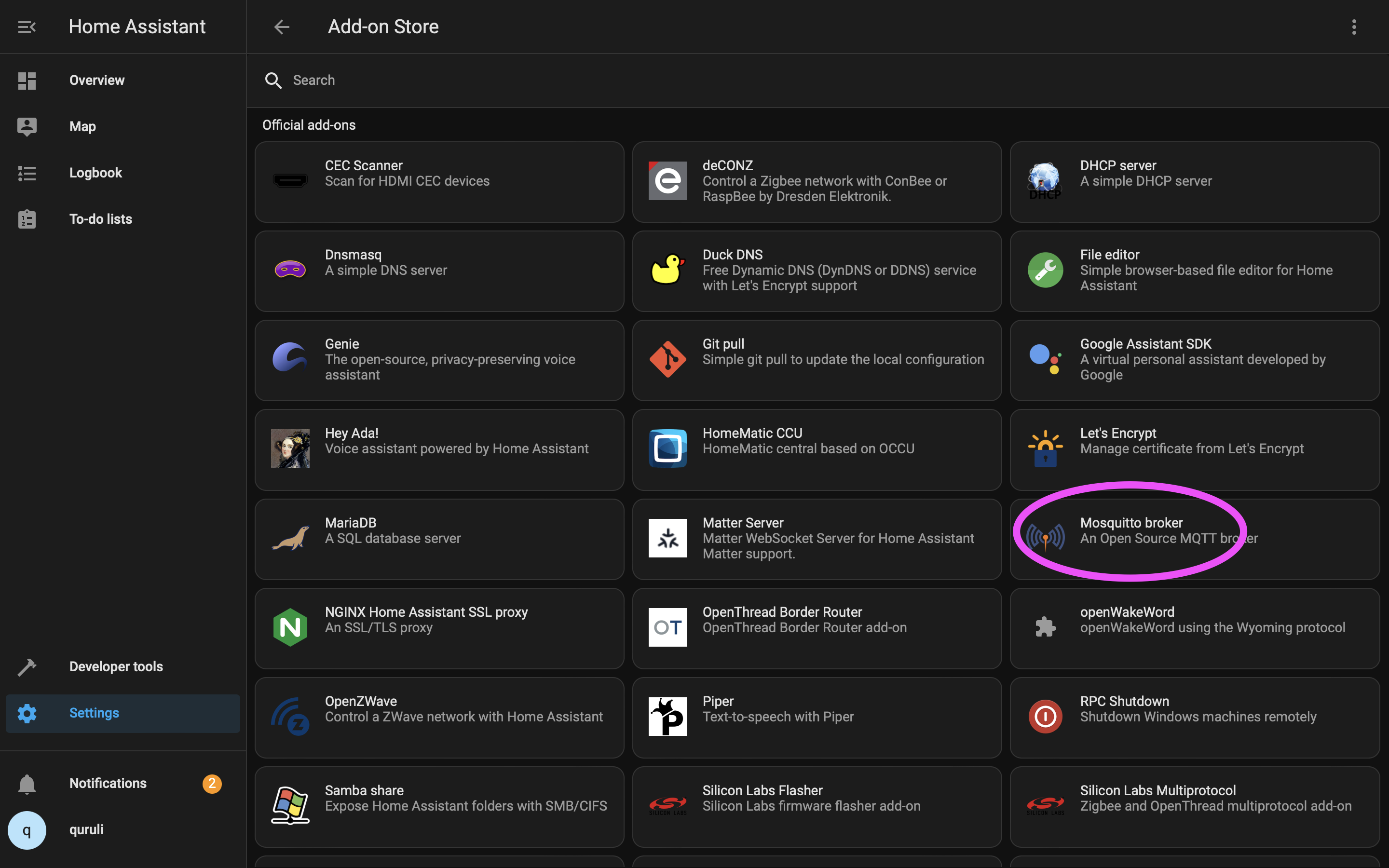Open the Duck DNS add-on title

[x=733, y=254]
